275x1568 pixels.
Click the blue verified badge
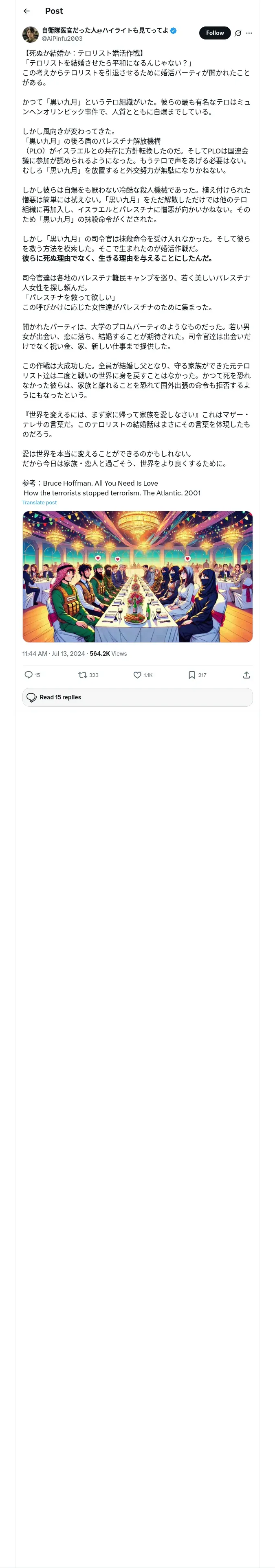pyautogui.click(x=174, y=31)
